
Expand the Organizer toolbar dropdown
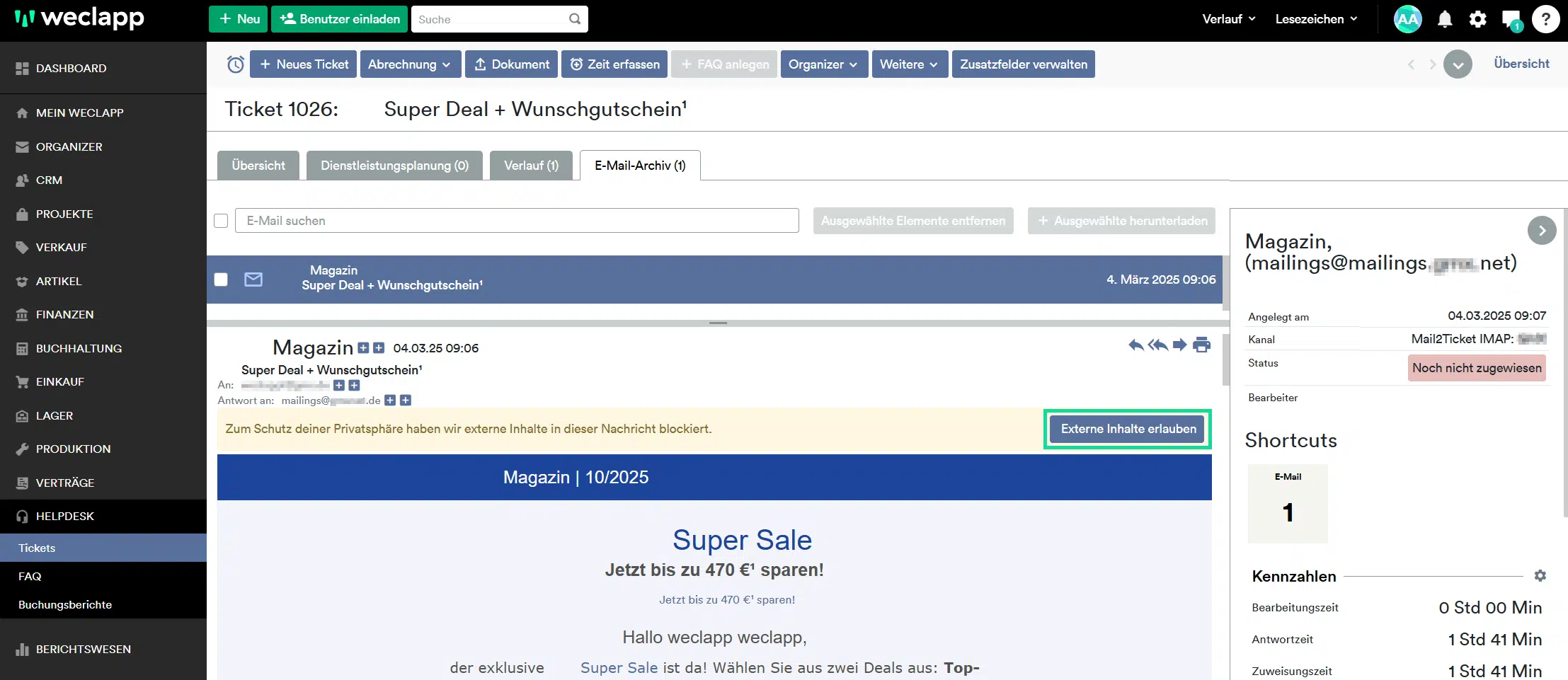coord(824,64)
